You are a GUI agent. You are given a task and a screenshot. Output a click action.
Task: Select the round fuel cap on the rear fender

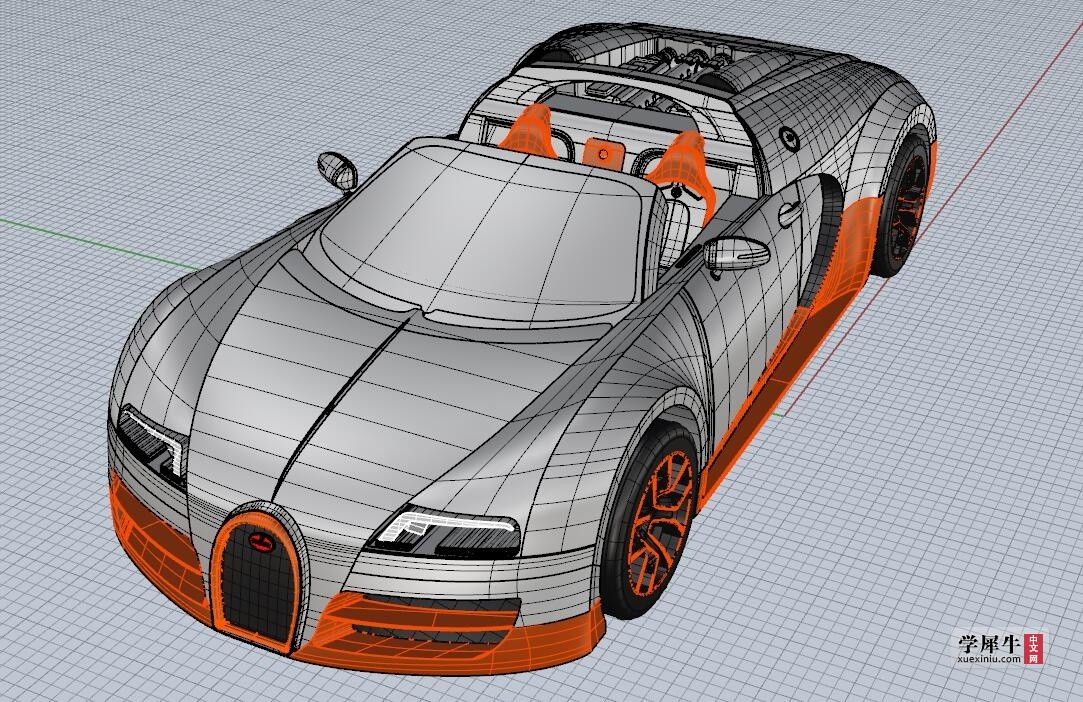[x=788, y=137]
